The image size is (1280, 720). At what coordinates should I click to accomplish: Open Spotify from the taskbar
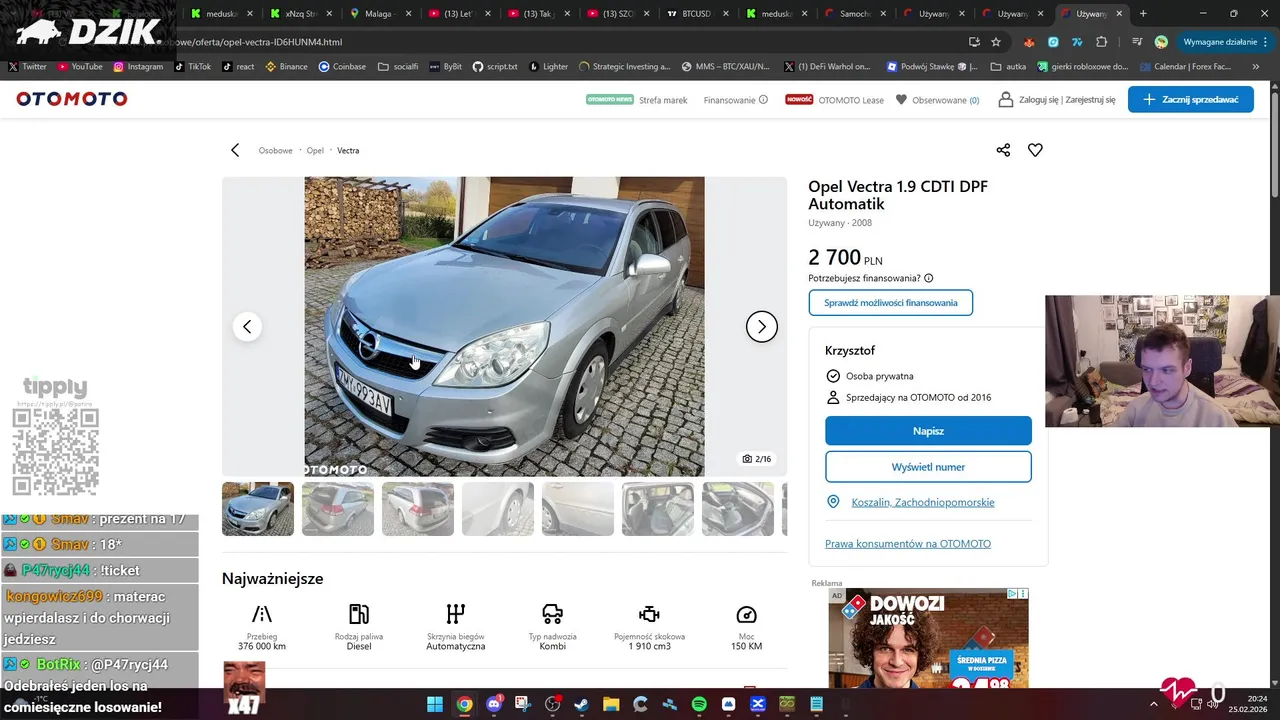[699, 704]
